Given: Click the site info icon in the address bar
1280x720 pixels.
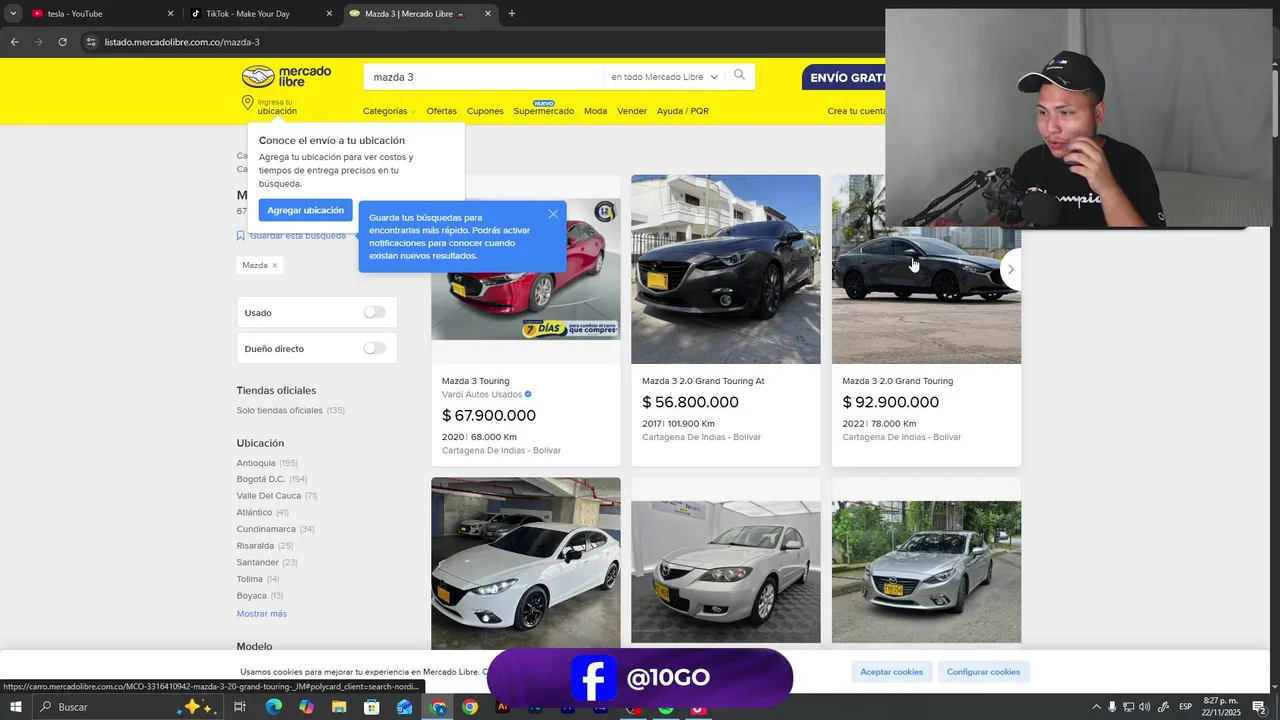Looking at the screenshot, I should 91,42.
